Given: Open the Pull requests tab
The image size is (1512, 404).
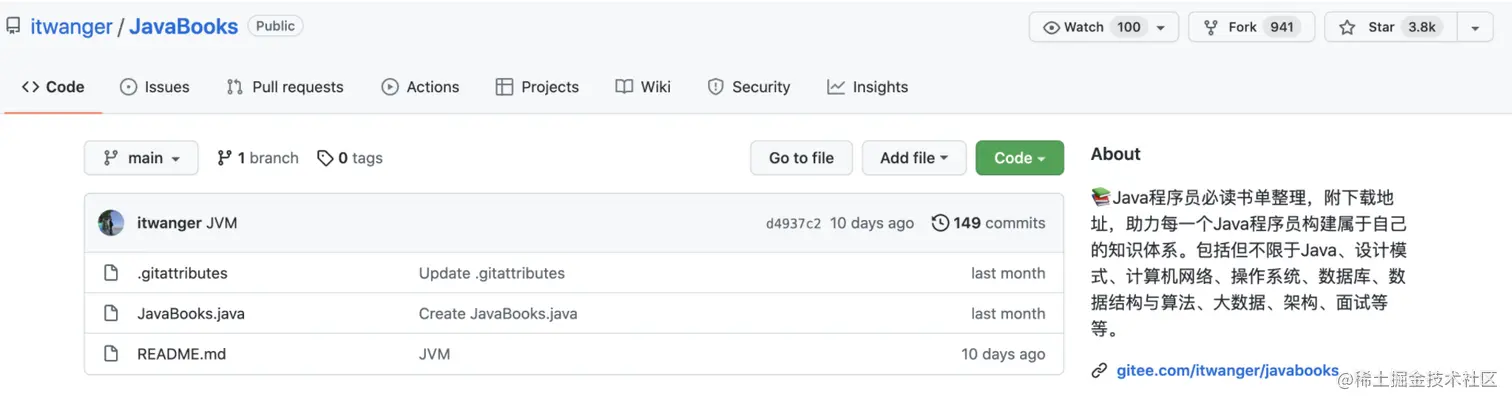Looking at the screenshot, I should click(285, 87).
